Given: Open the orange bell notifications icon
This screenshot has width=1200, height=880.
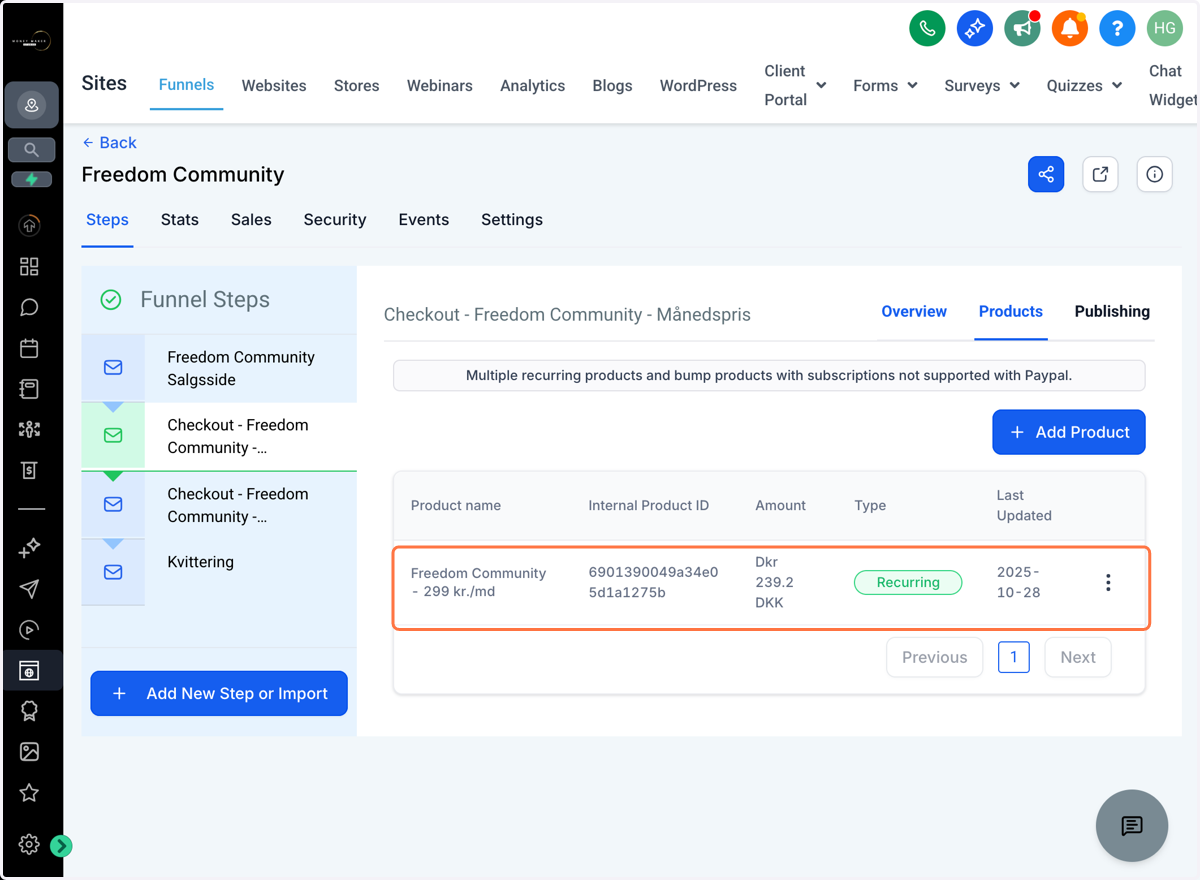Looking at the screenshot, I should click(1069, 28).
